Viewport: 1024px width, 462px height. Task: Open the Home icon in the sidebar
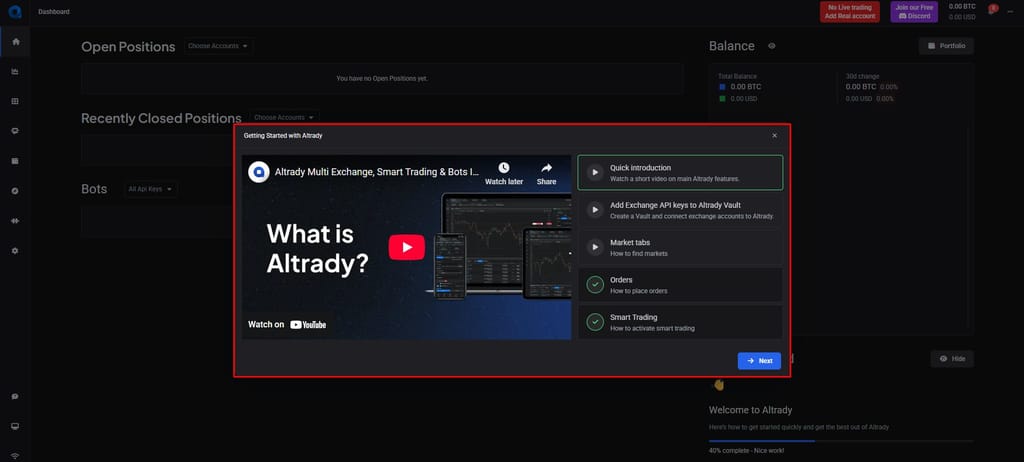[16, 41]
